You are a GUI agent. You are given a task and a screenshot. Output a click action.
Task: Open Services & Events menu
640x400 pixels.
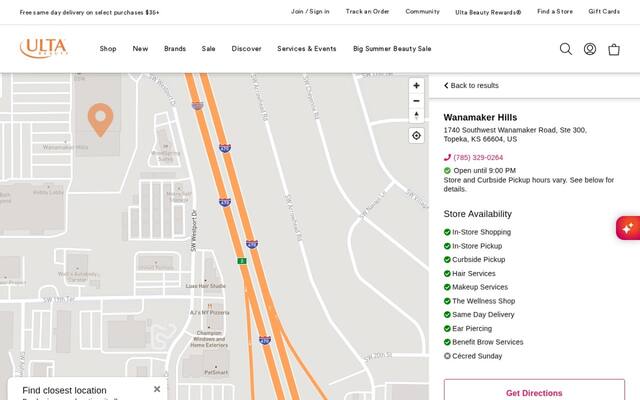[307, 49]
